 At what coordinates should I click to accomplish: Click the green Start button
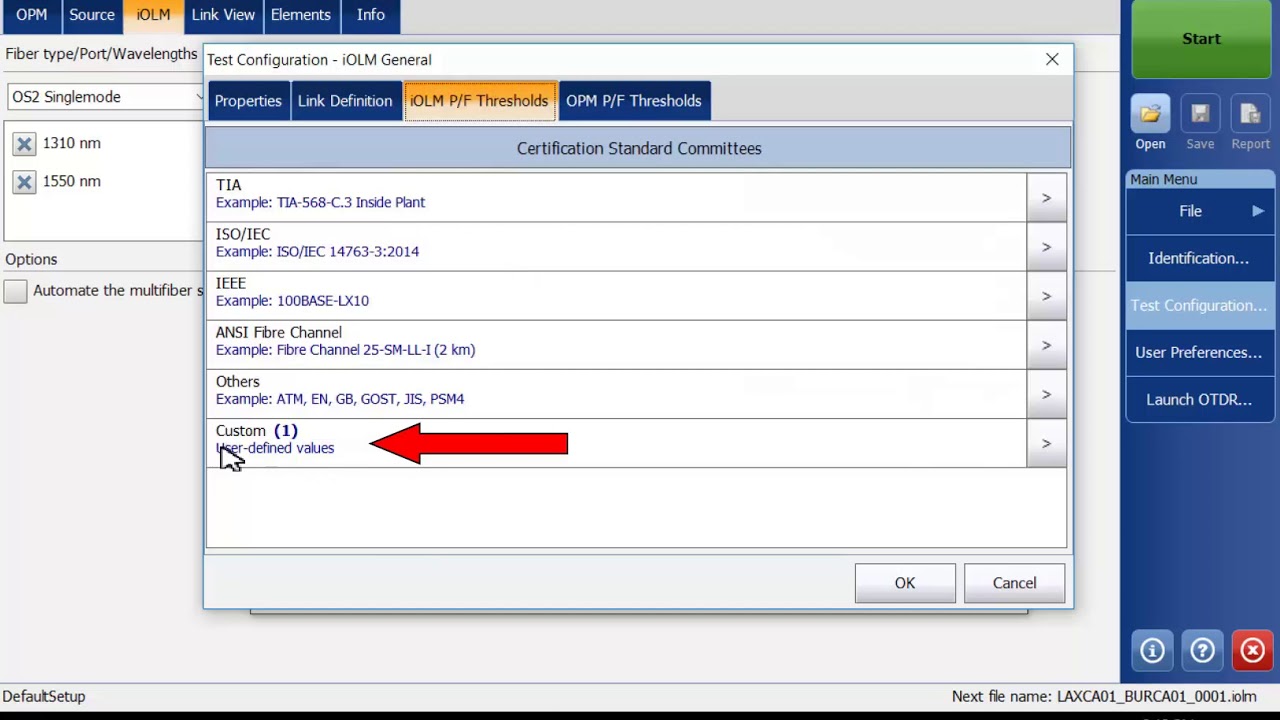[1201, 39]
